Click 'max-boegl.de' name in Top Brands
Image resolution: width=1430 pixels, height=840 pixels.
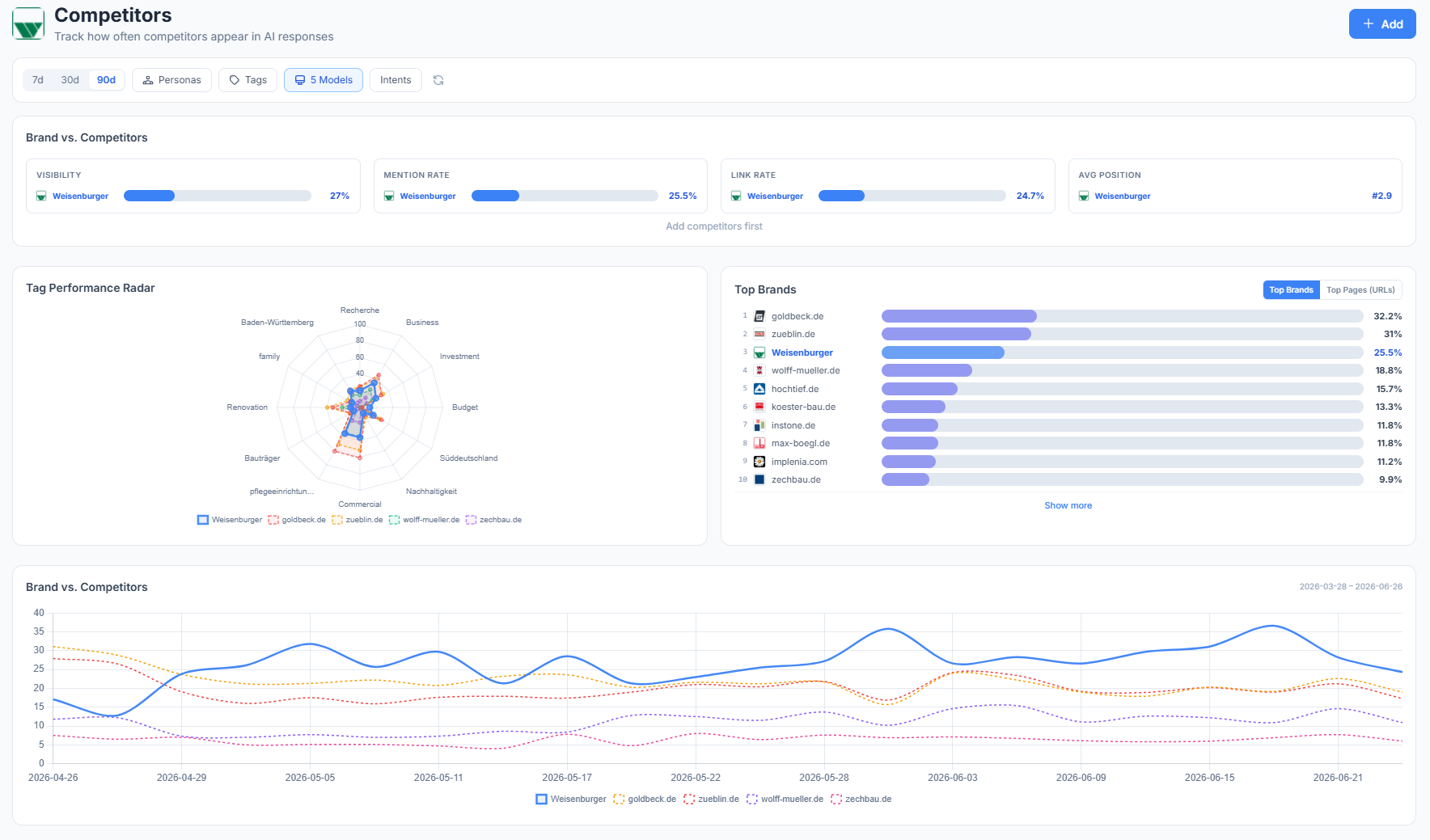point(801,443)
